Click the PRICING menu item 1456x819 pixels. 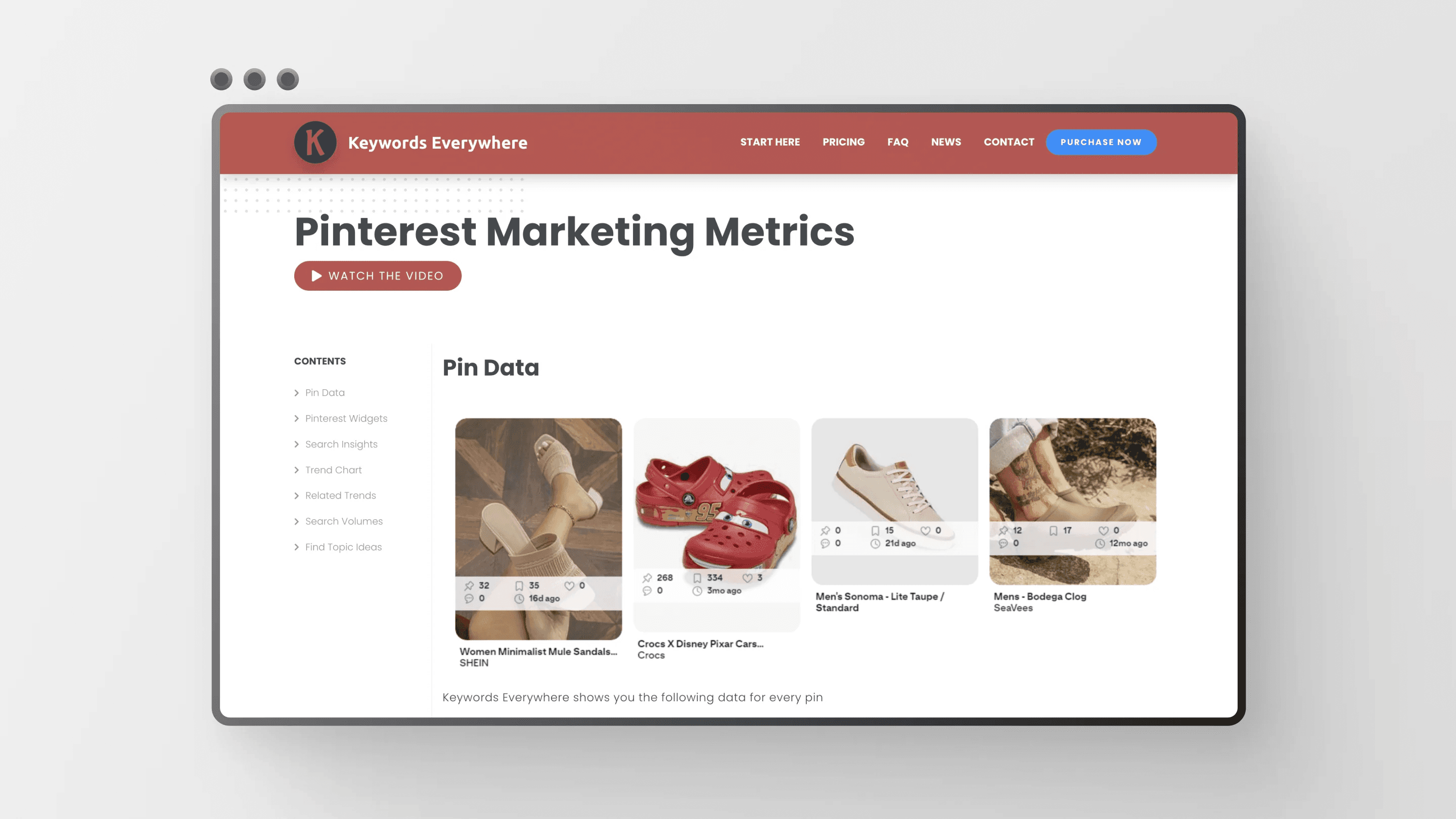click(843, 142)
